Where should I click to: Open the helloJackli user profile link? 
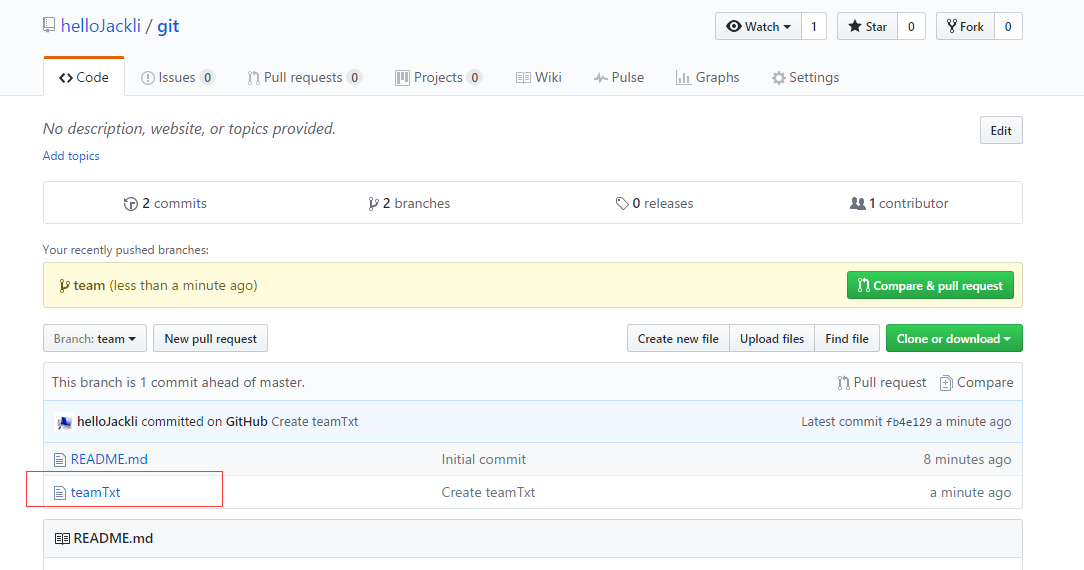(x=101, y=26)
